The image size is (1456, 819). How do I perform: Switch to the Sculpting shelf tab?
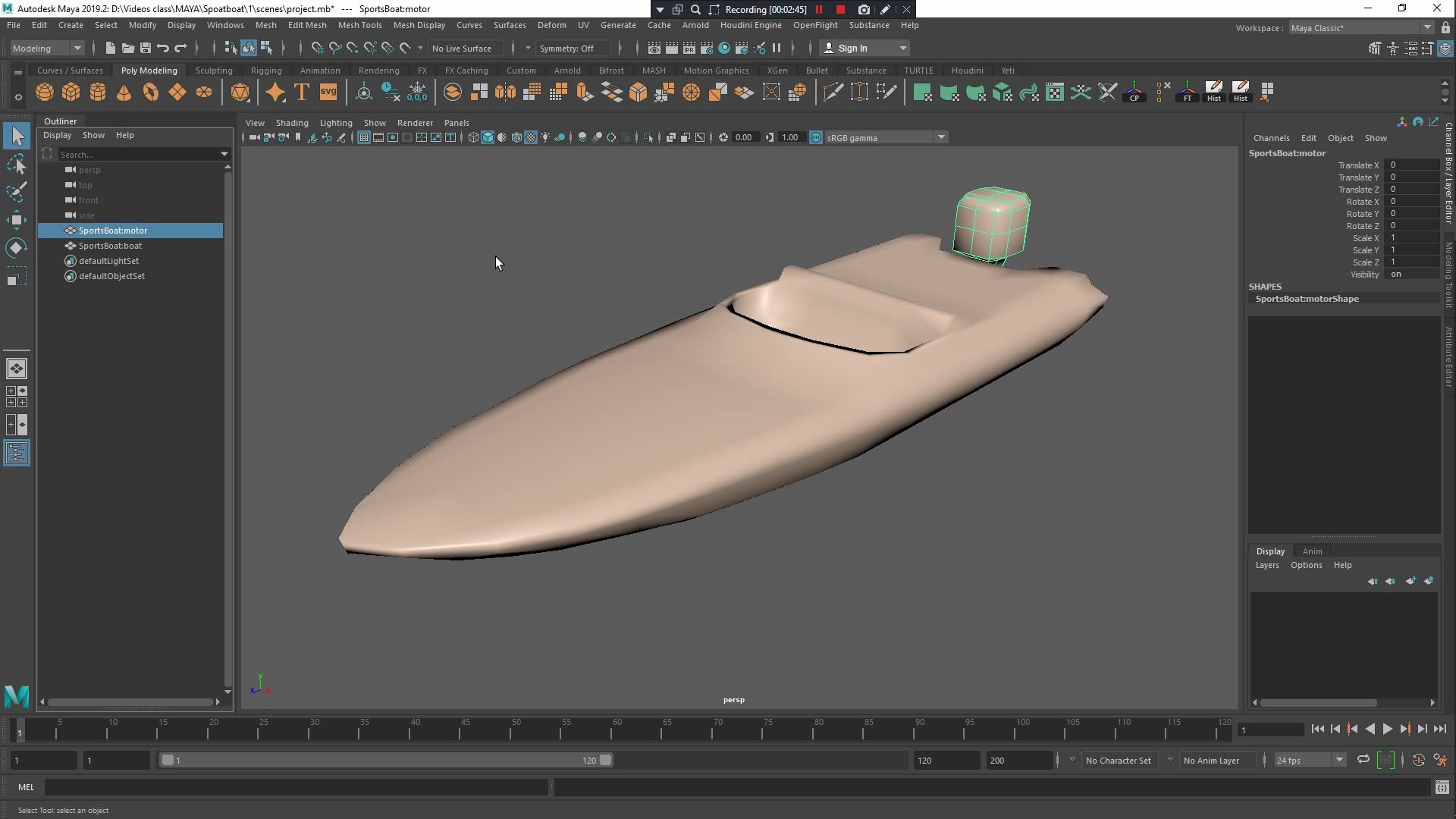(214, 71)
